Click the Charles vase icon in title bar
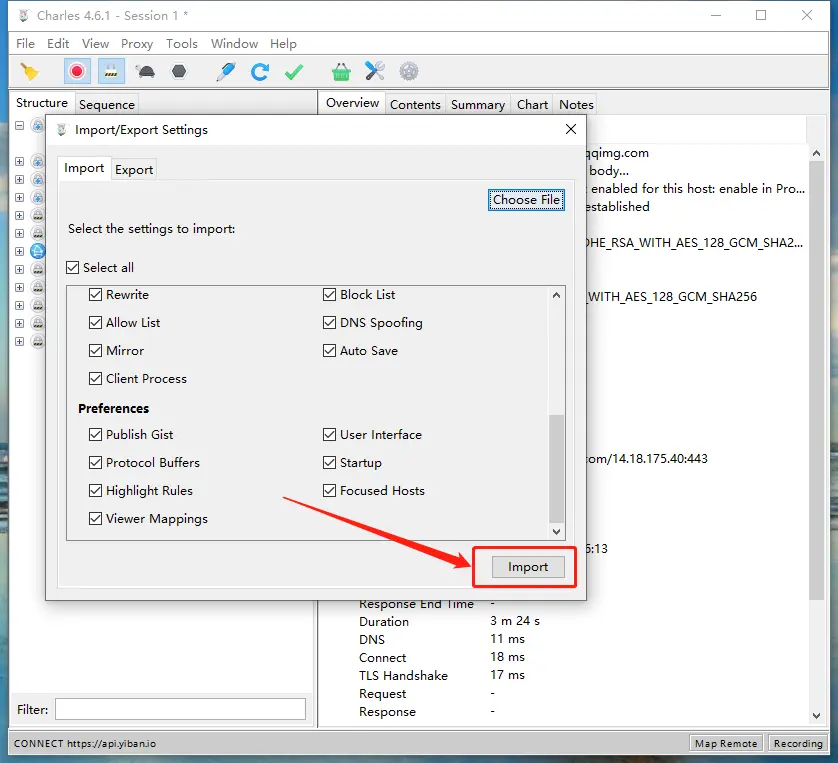This screenshot has height=763, width=838. [23, 15]
